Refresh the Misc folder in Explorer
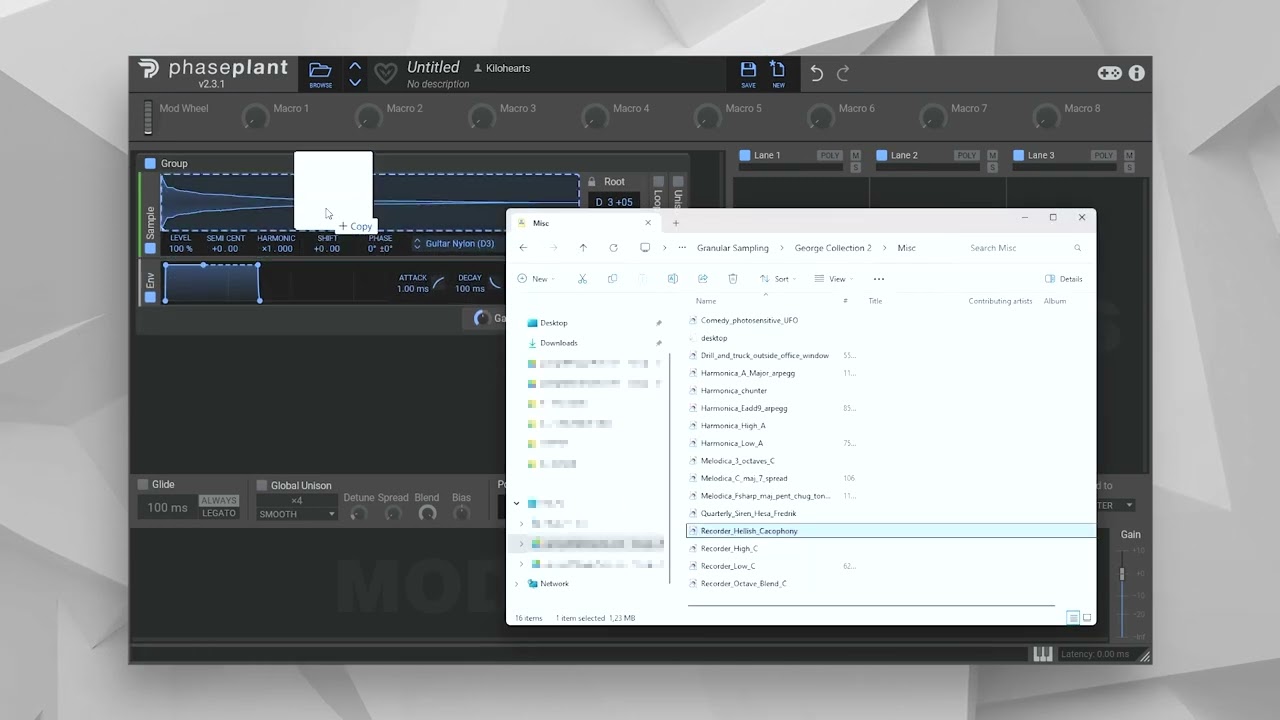This screenshot has height=720, width=1280. tap(613, 248)
